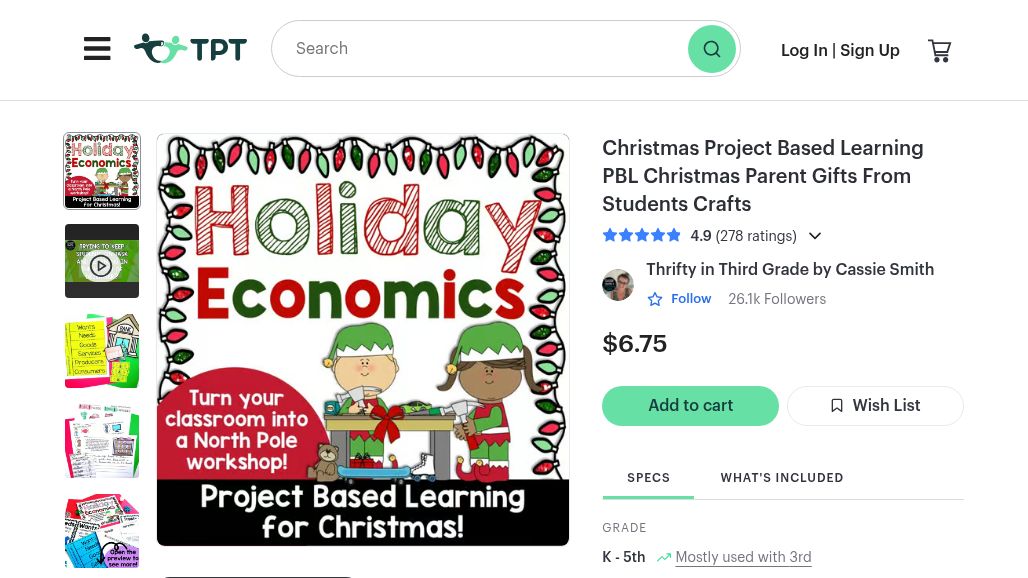
Task: Click the TPT logo
Action: click(x=190, y=49)
